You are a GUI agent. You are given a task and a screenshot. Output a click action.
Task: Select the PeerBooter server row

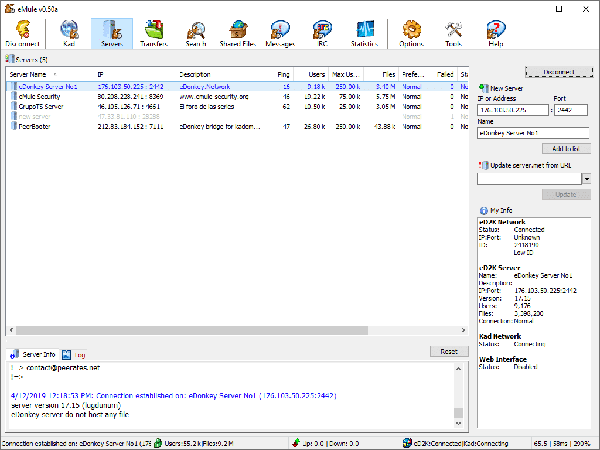coord(237,126)
